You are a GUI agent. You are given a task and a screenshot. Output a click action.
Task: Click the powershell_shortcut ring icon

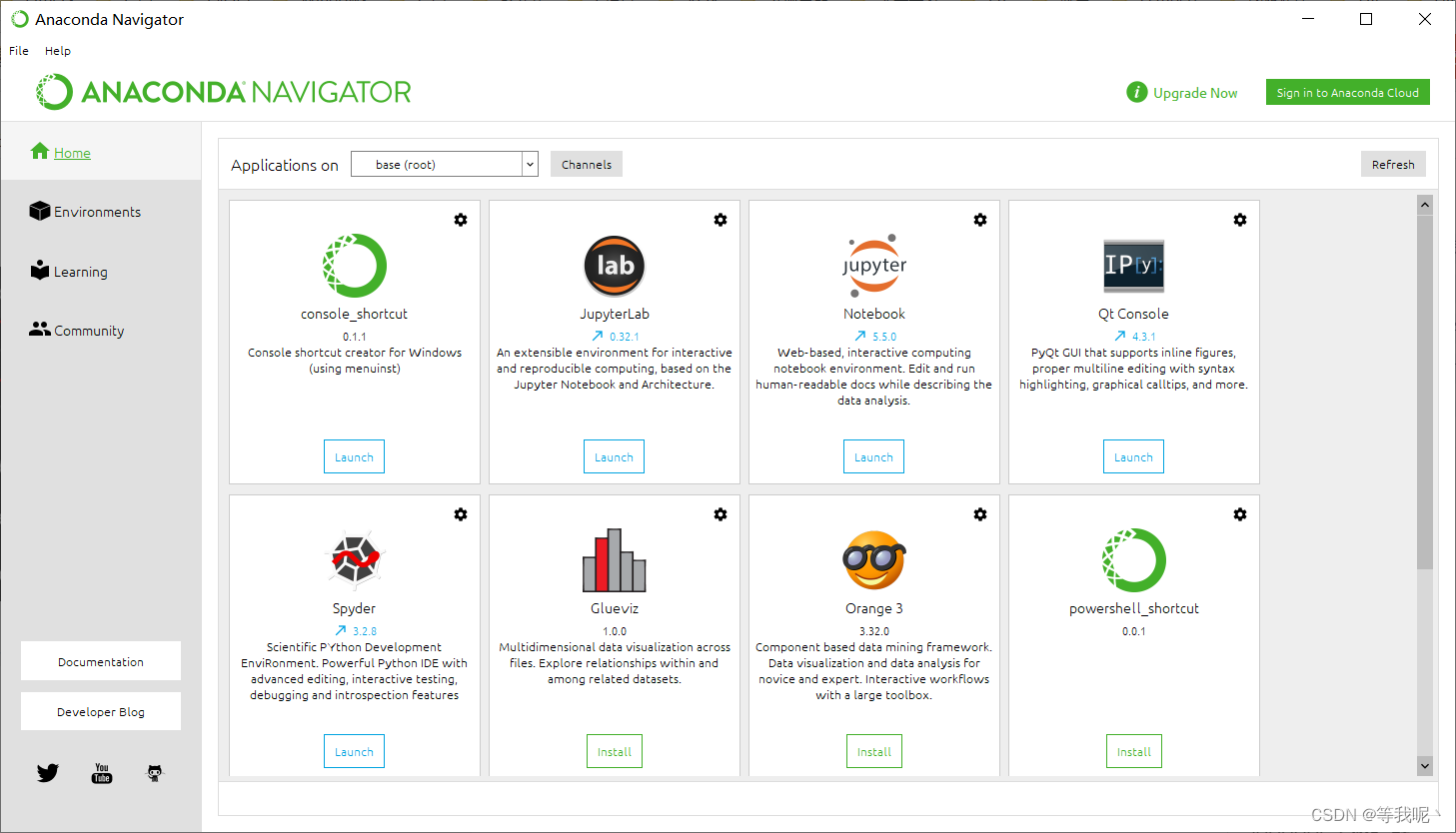[1134, 560]
